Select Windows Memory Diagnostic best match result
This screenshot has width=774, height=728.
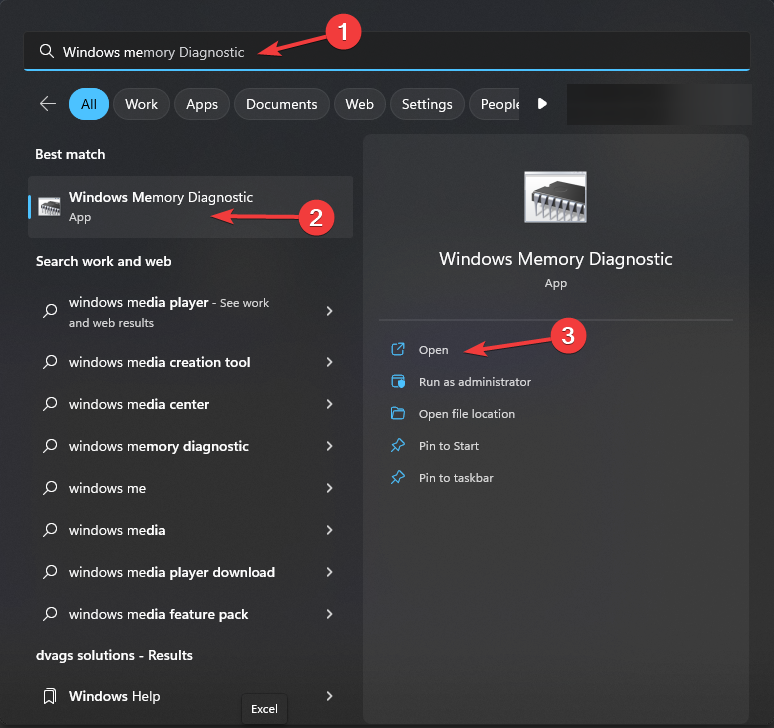191,207
